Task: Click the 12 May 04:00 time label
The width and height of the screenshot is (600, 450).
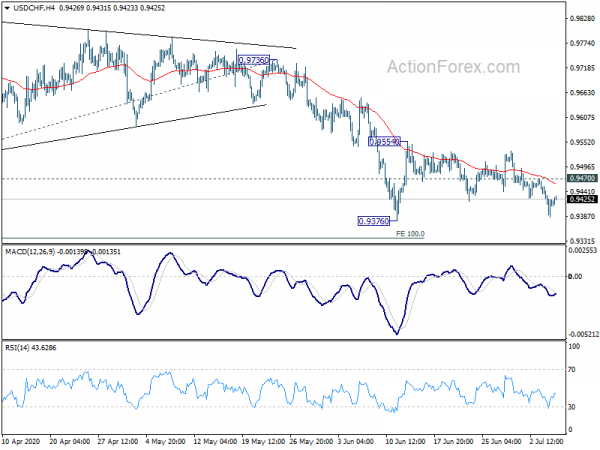Action: pyautogui.click(x=214, y=441)
